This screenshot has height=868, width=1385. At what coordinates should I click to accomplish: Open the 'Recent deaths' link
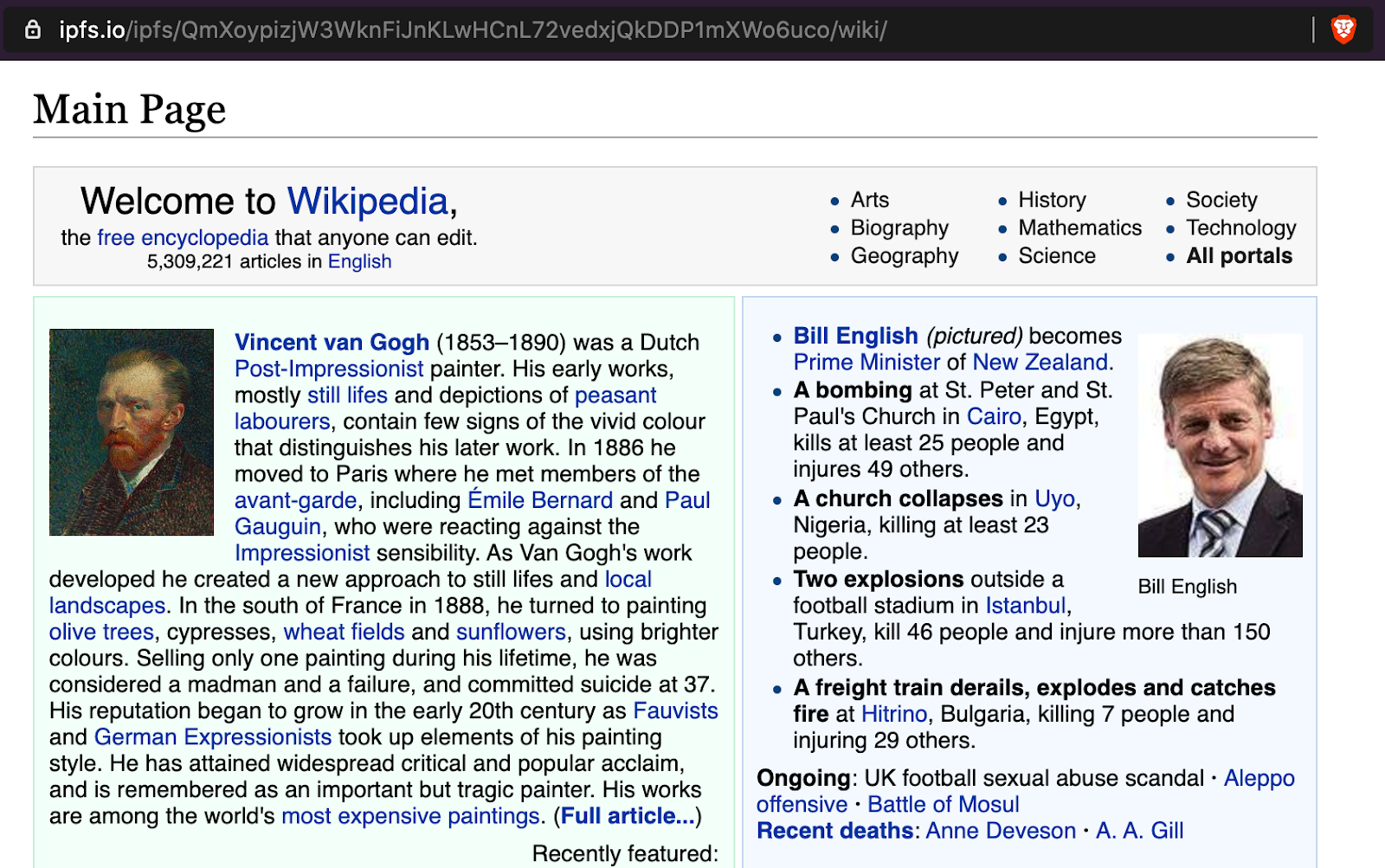(834, 831)
